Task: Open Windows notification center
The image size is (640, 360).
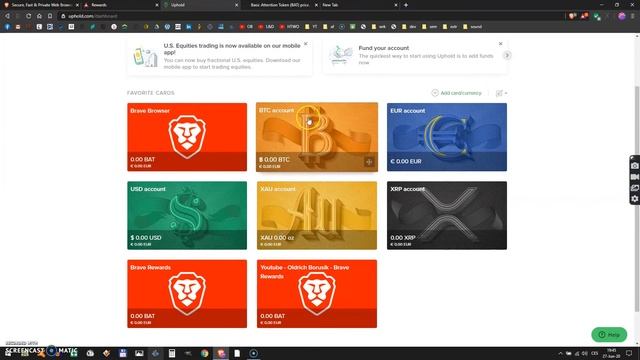Action: click(629, 353)
